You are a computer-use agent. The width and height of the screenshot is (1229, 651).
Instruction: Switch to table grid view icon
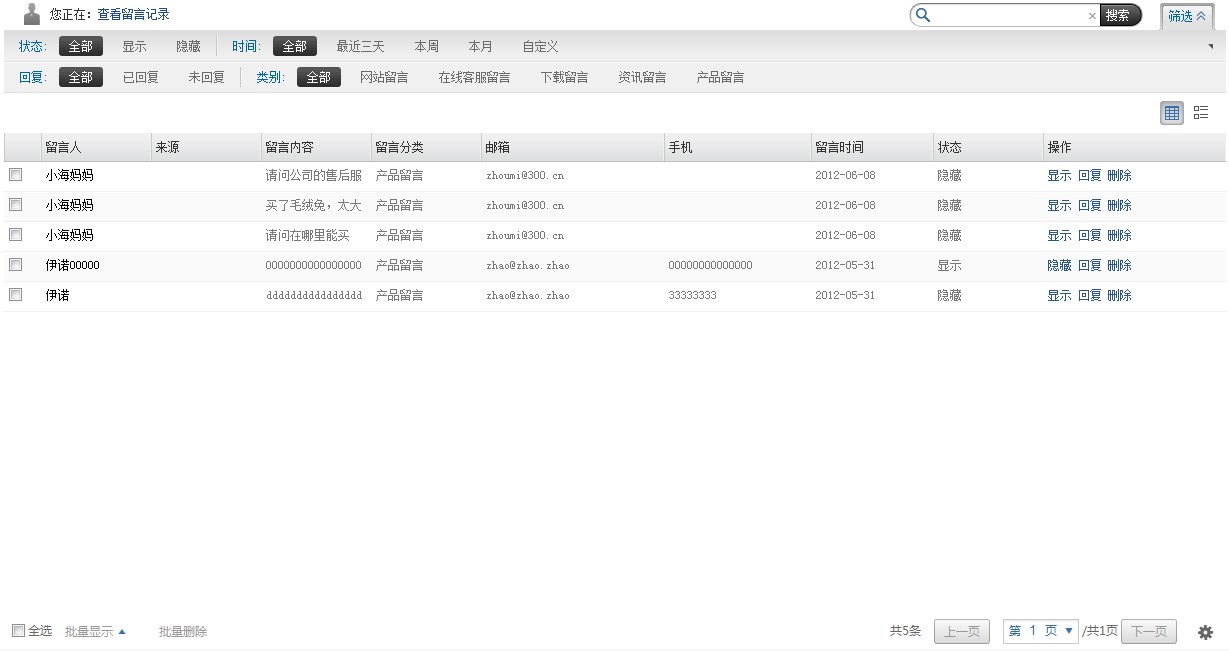click(x=1172, y=113)
